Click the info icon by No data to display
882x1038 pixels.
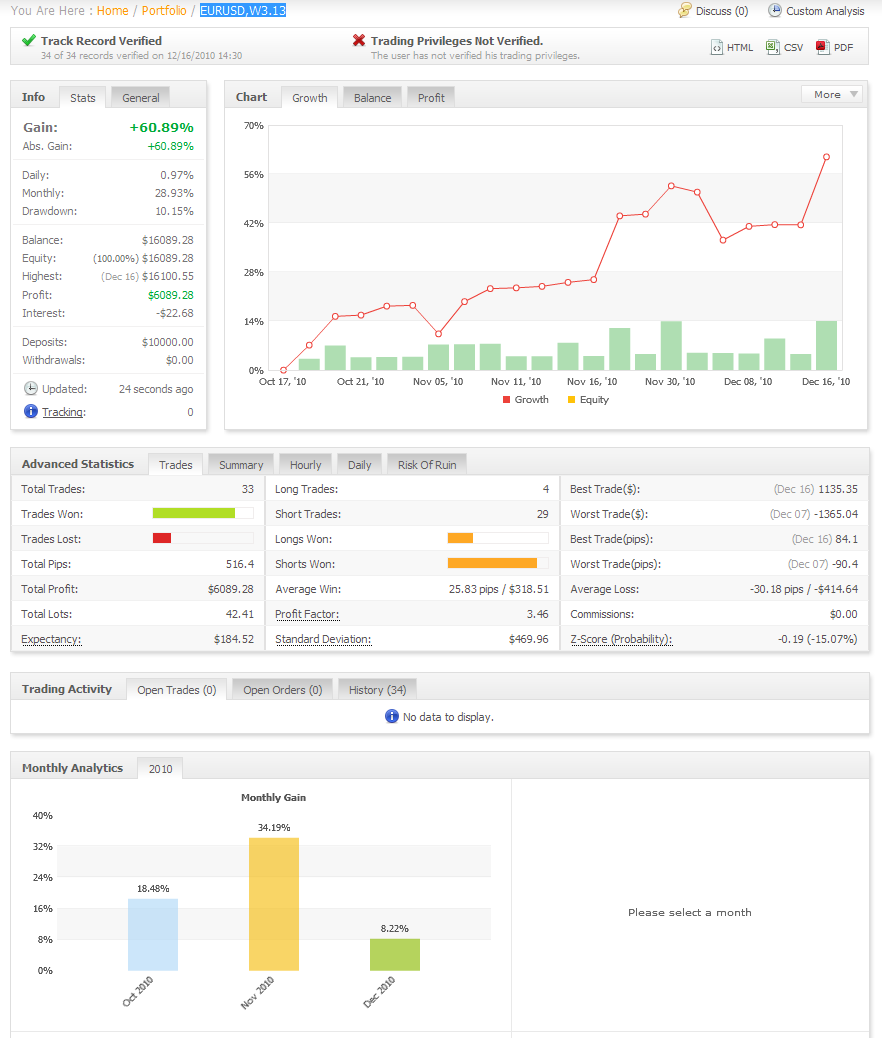click(x=391, y=716)
